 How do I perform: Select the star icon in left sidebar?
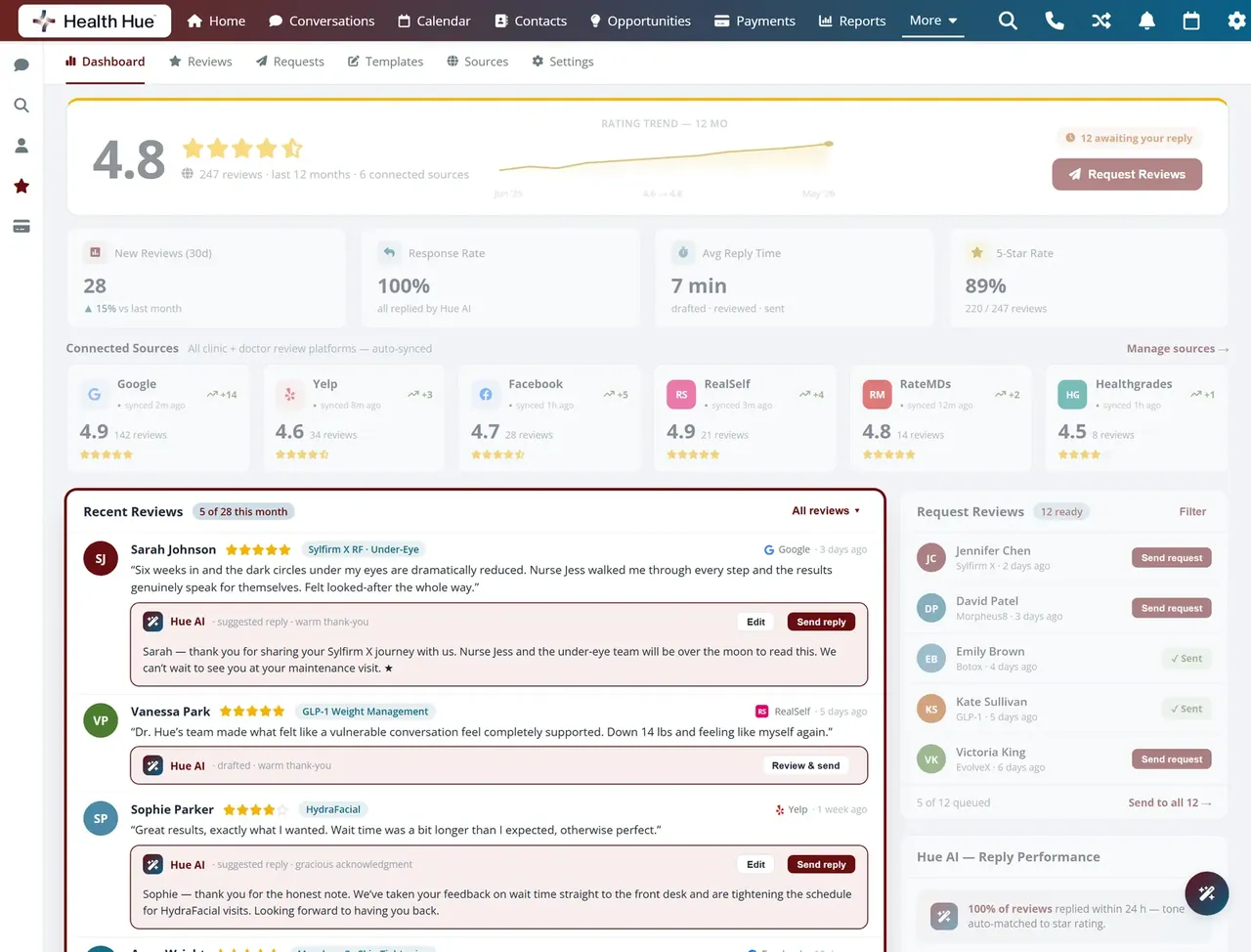22,186
